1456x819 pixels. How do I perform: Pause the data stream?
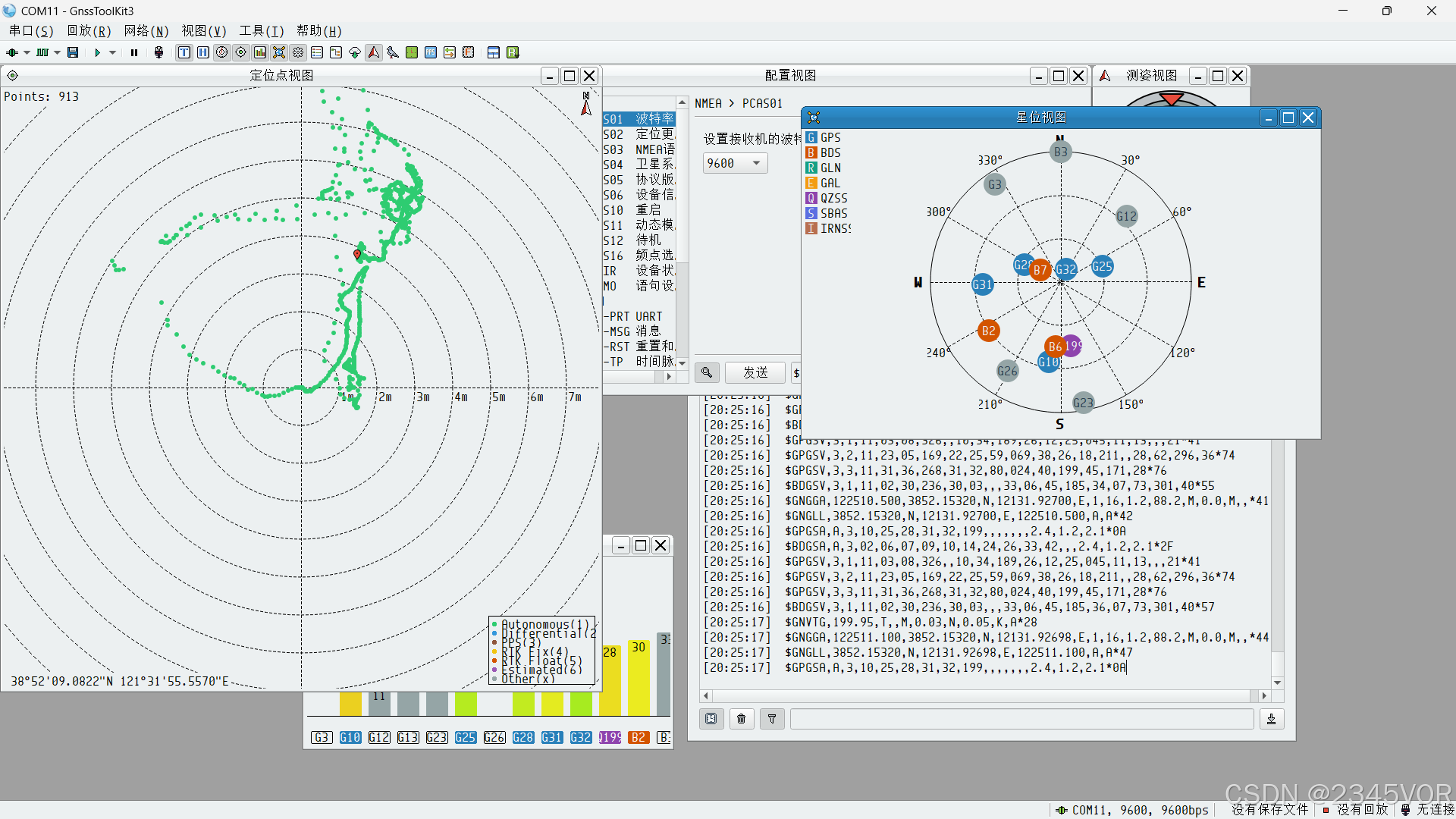tap(134, 52)
